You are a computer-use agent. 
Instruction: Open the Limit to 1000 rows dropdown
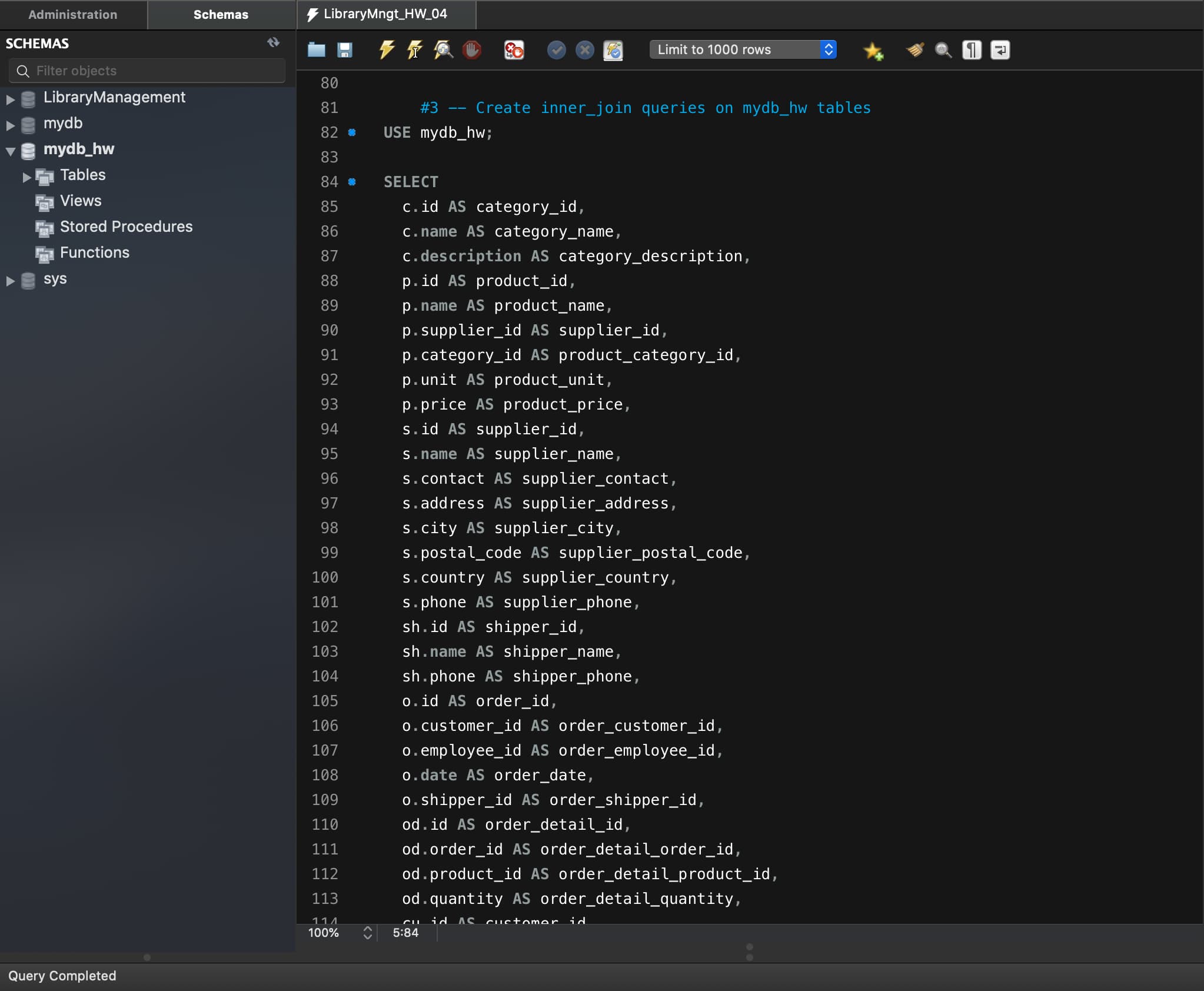pyautogui.click(x=743, y=50)
